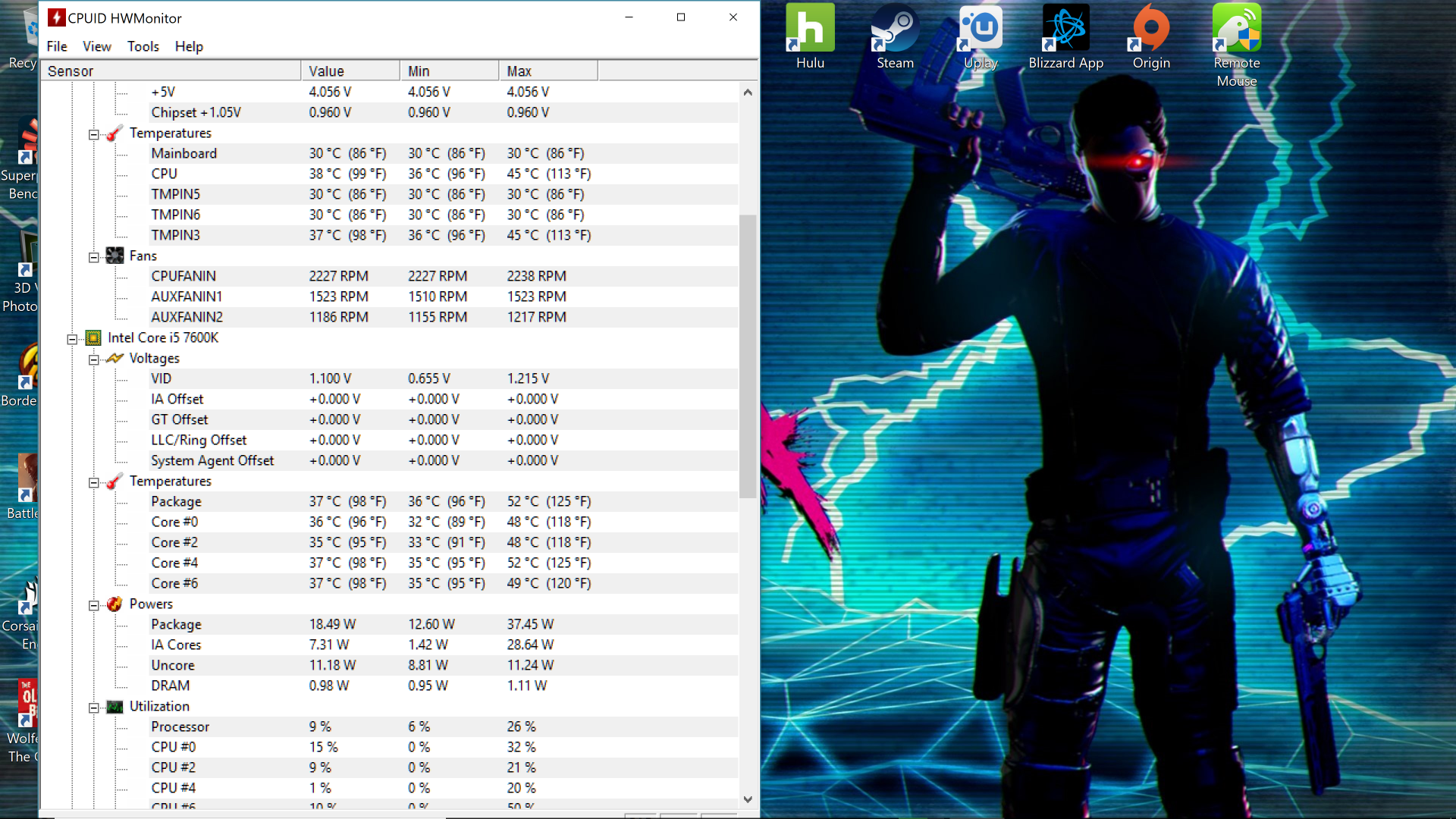The width and height of the screenshot is (1456, 819).
Task: Collapse the Utilization group
Action: pyautogui.click(x=93, y=708)
